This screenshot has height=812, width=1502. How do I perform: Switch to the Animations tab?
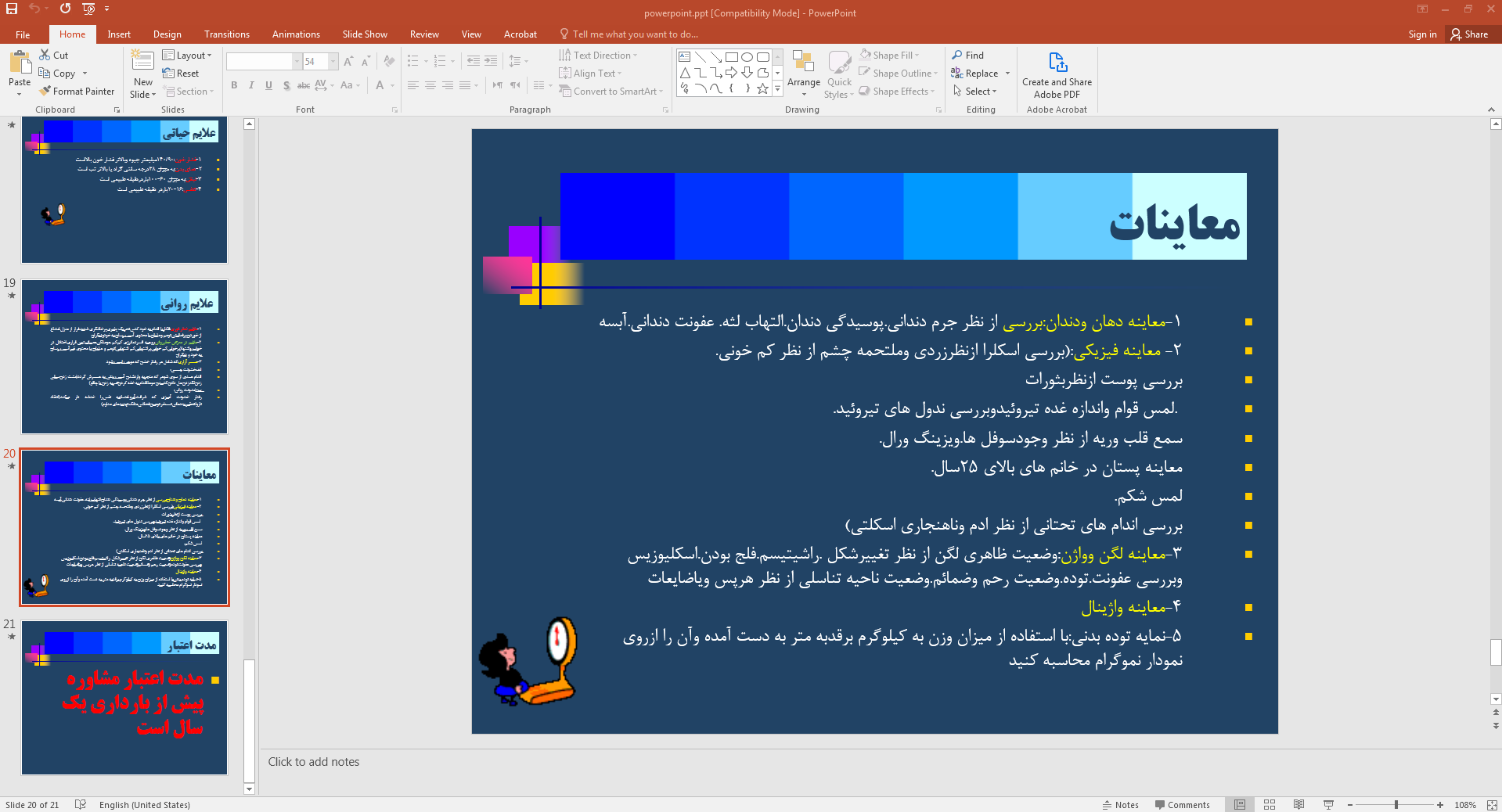coord(295,34)
